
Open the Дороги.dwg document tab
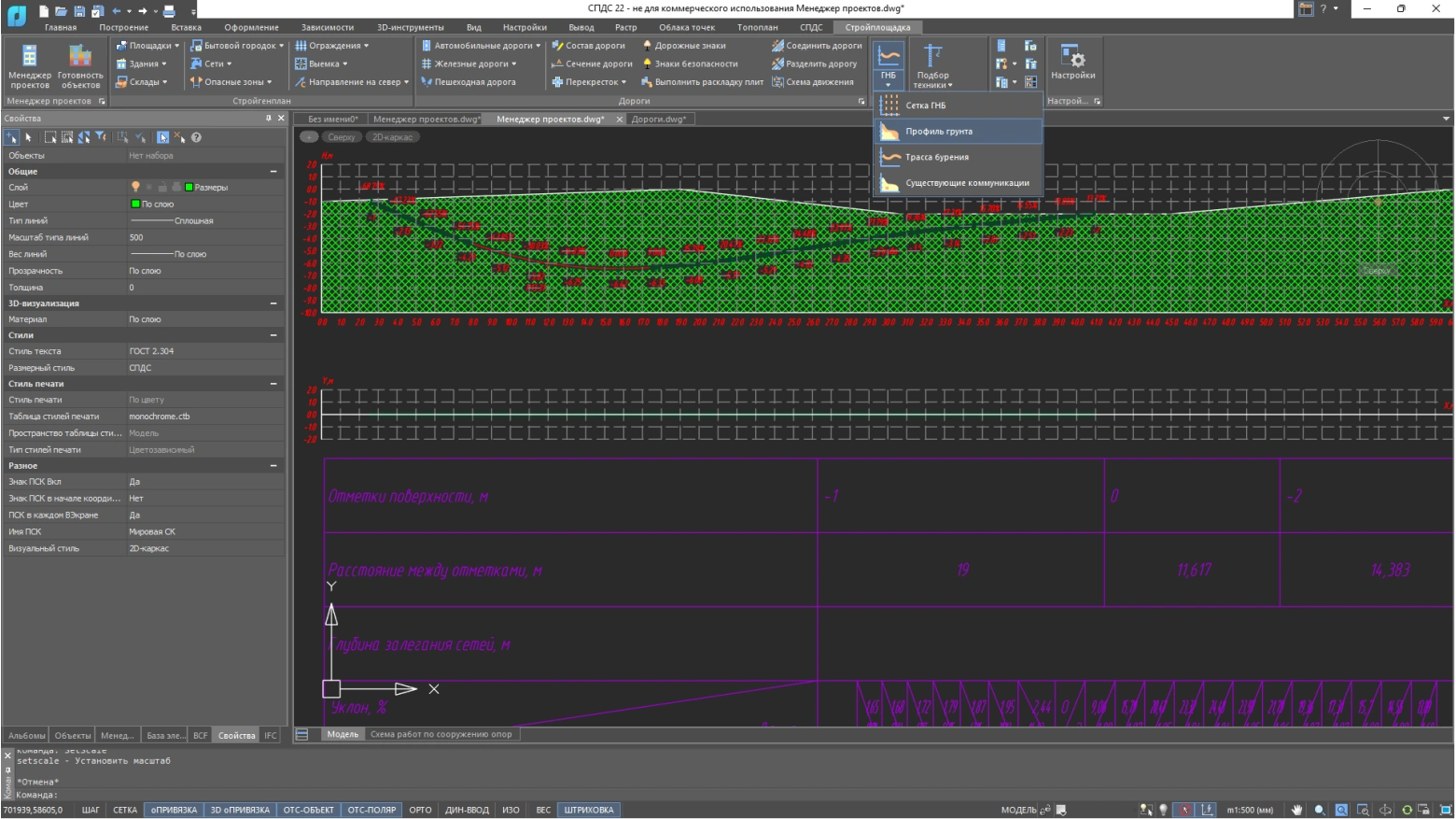[x=658, y=120]
